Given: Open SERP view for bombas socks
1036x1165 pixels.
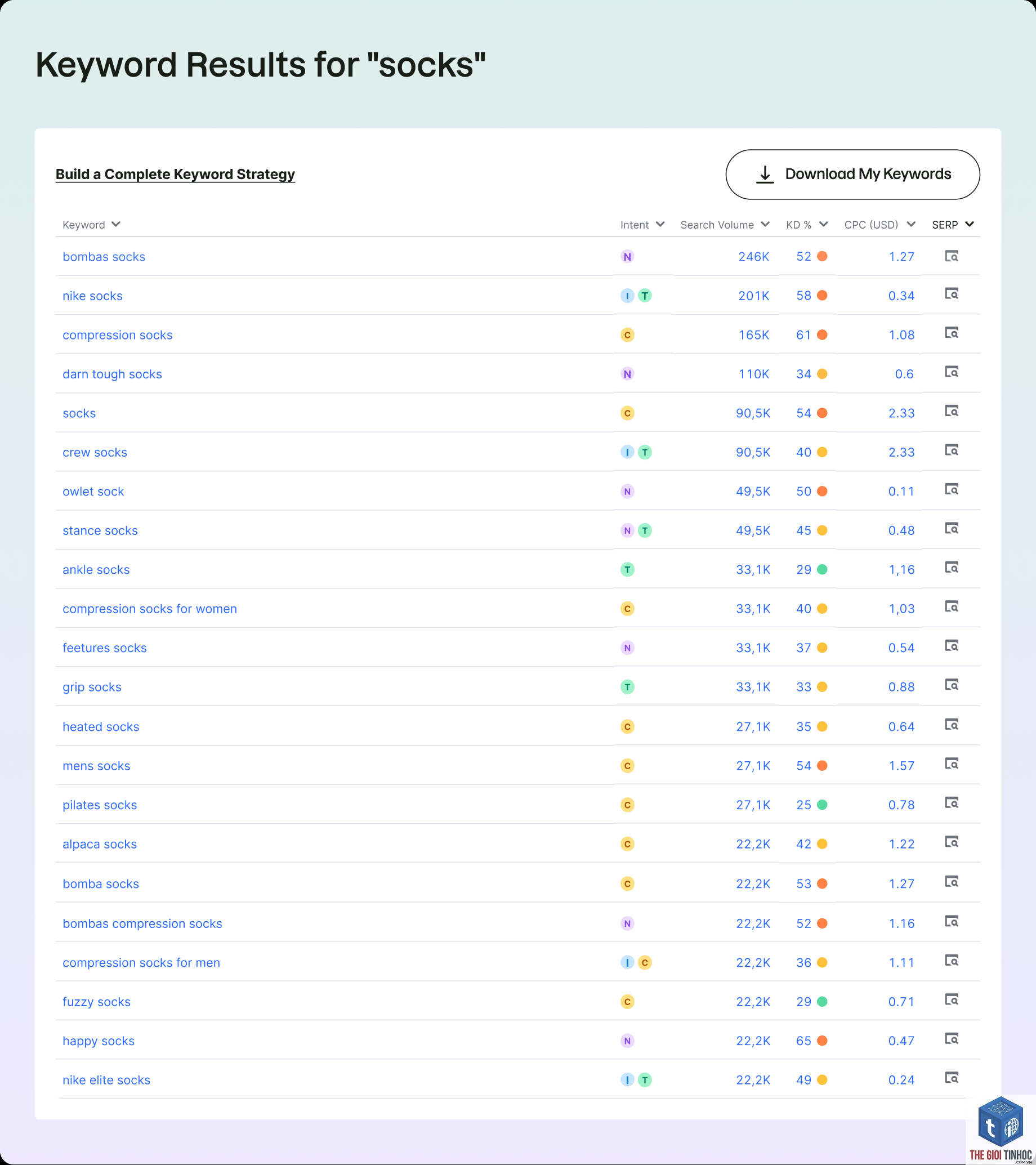Looking at the screenshot, I should 951,256.
